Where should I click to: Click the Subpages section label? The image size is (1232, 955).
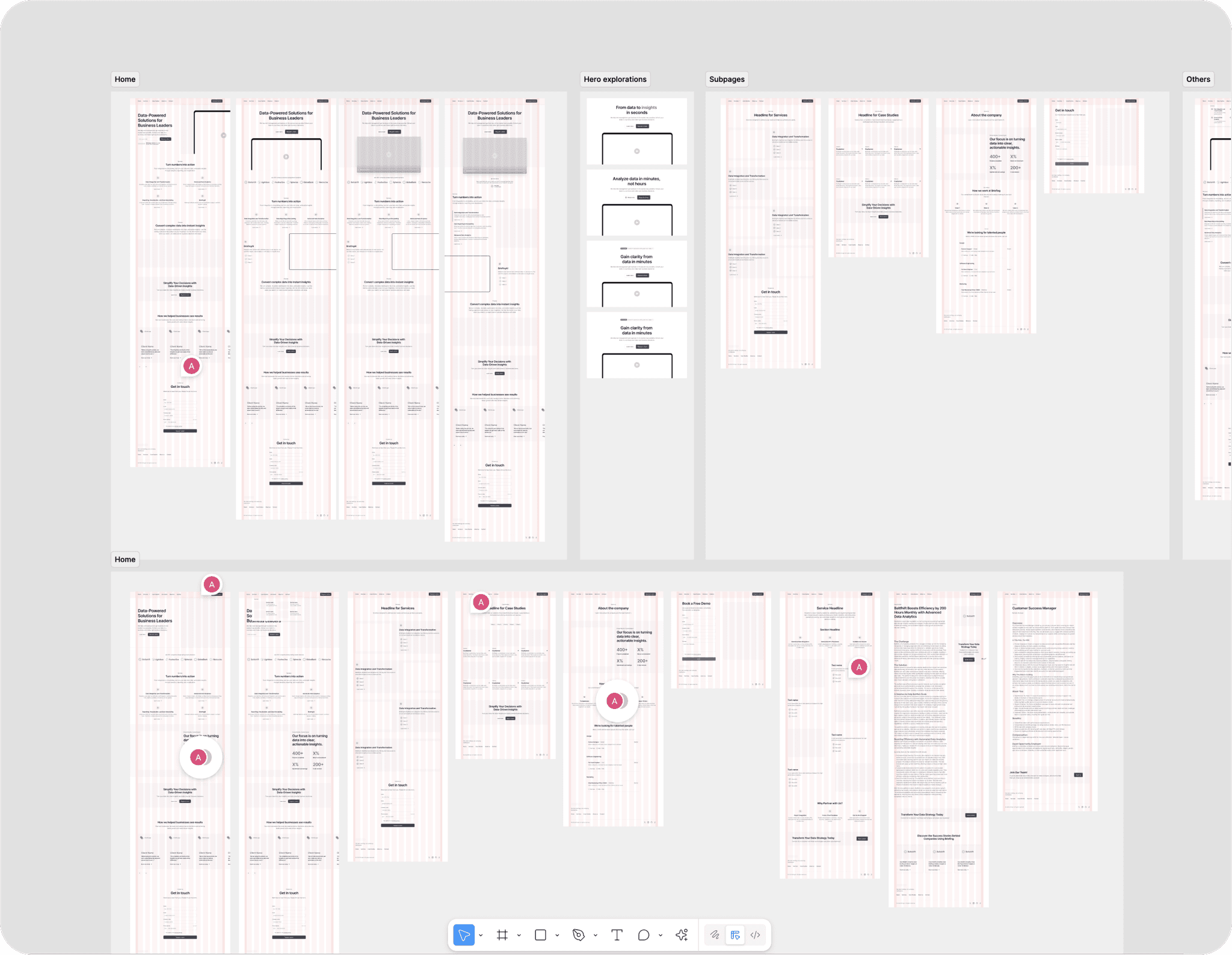(x=727, y=79)
